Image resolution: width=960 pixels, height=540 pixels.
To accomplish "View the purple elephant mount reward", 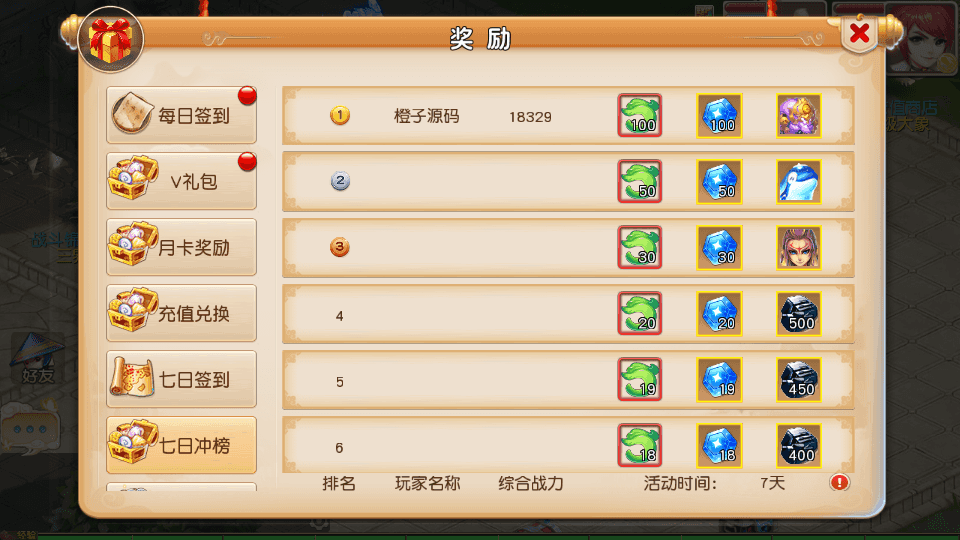I will 799,115.
